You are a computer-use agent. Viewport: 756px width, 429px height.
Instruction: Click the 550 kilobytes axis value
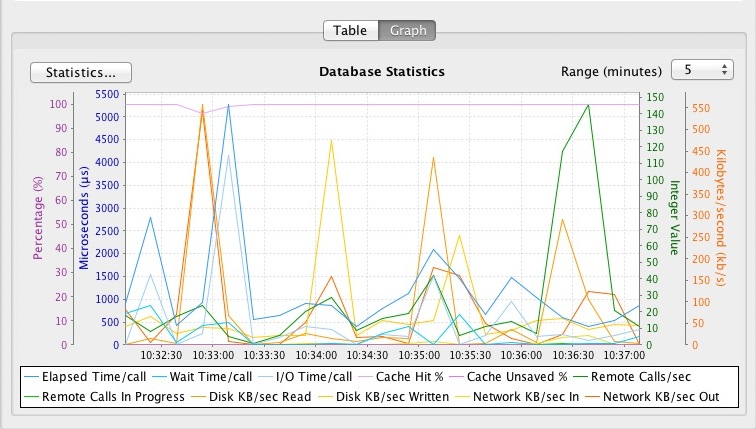pos(701,108)
